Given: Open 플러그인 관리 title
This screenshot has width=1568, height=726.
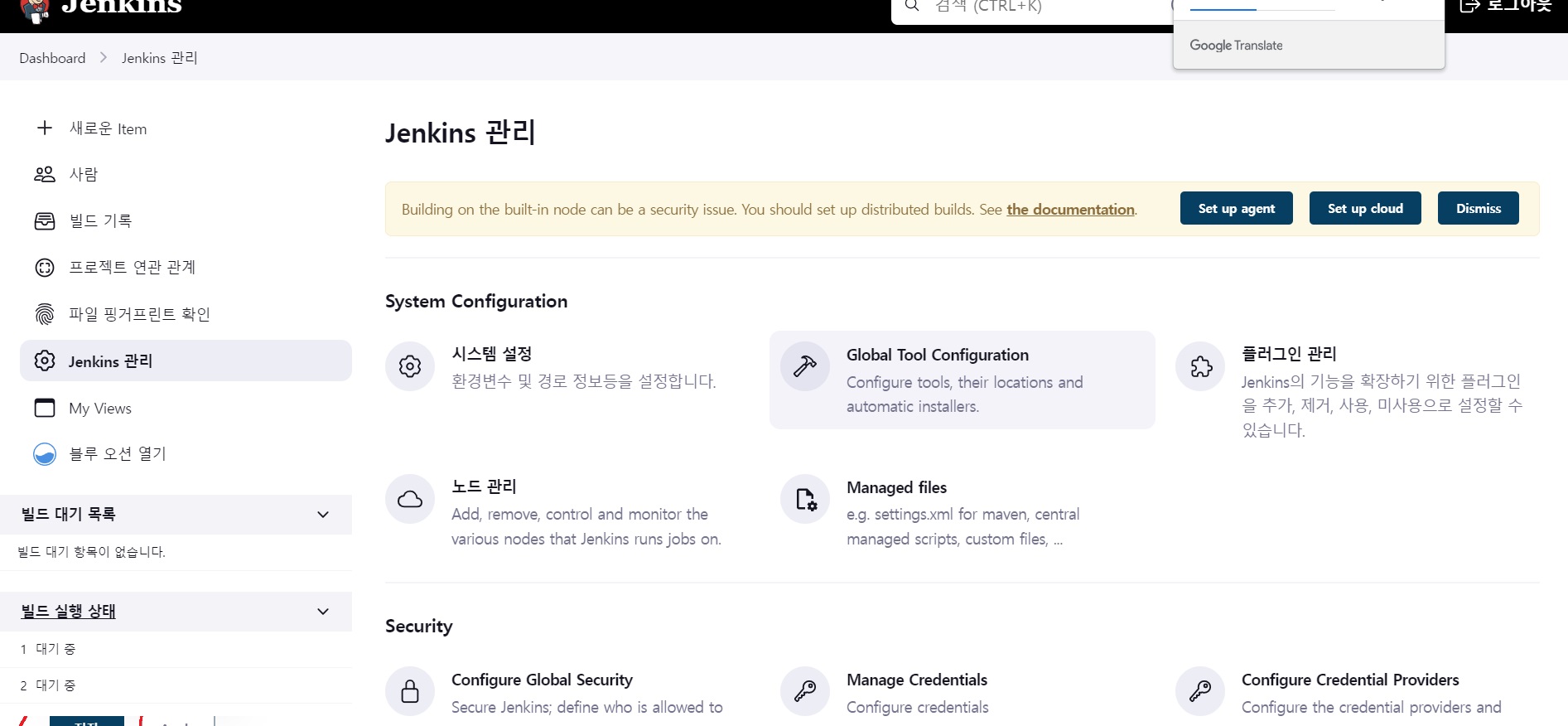Looking at the screenshot, I should [x=1289, y=354].
